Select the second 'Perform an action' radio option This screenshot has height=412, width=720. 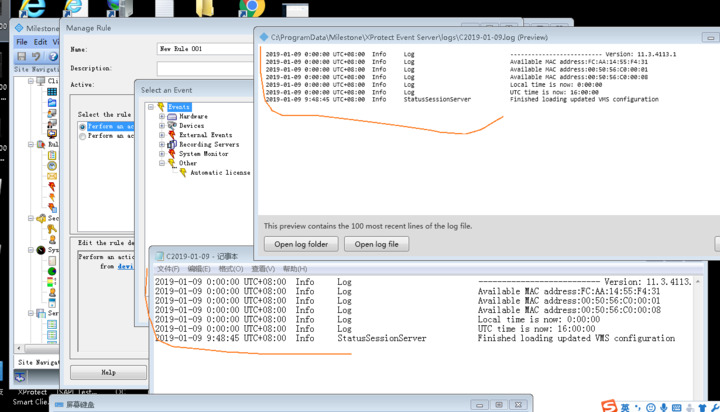tap(83, 136)
